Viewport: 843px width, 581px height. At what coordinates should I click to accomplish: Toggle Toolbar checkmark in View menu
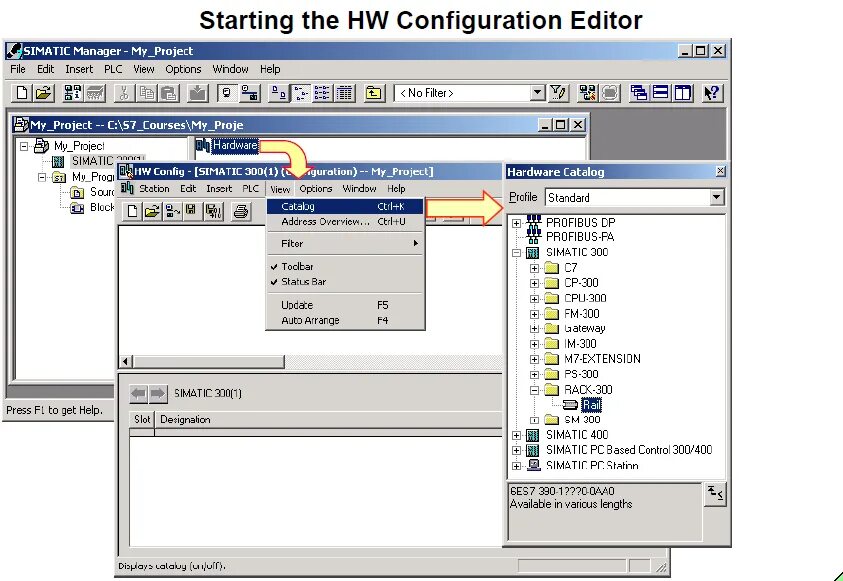[x=345, y=267]
